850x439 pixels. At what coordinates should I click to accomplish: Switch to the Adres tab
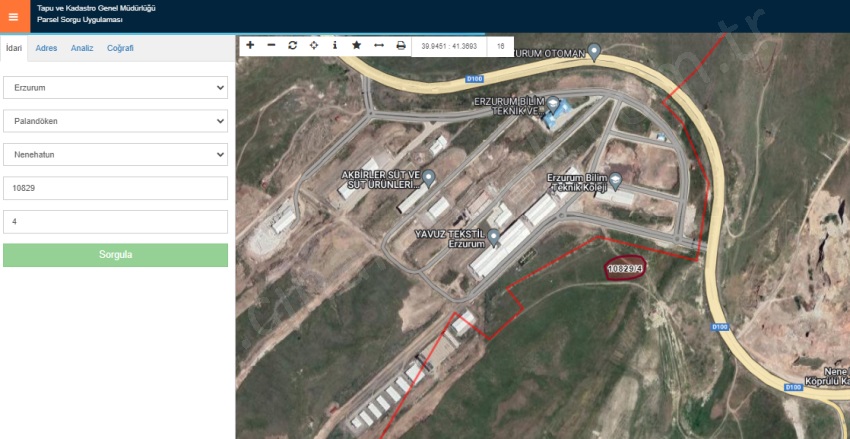tap(46, 48)
